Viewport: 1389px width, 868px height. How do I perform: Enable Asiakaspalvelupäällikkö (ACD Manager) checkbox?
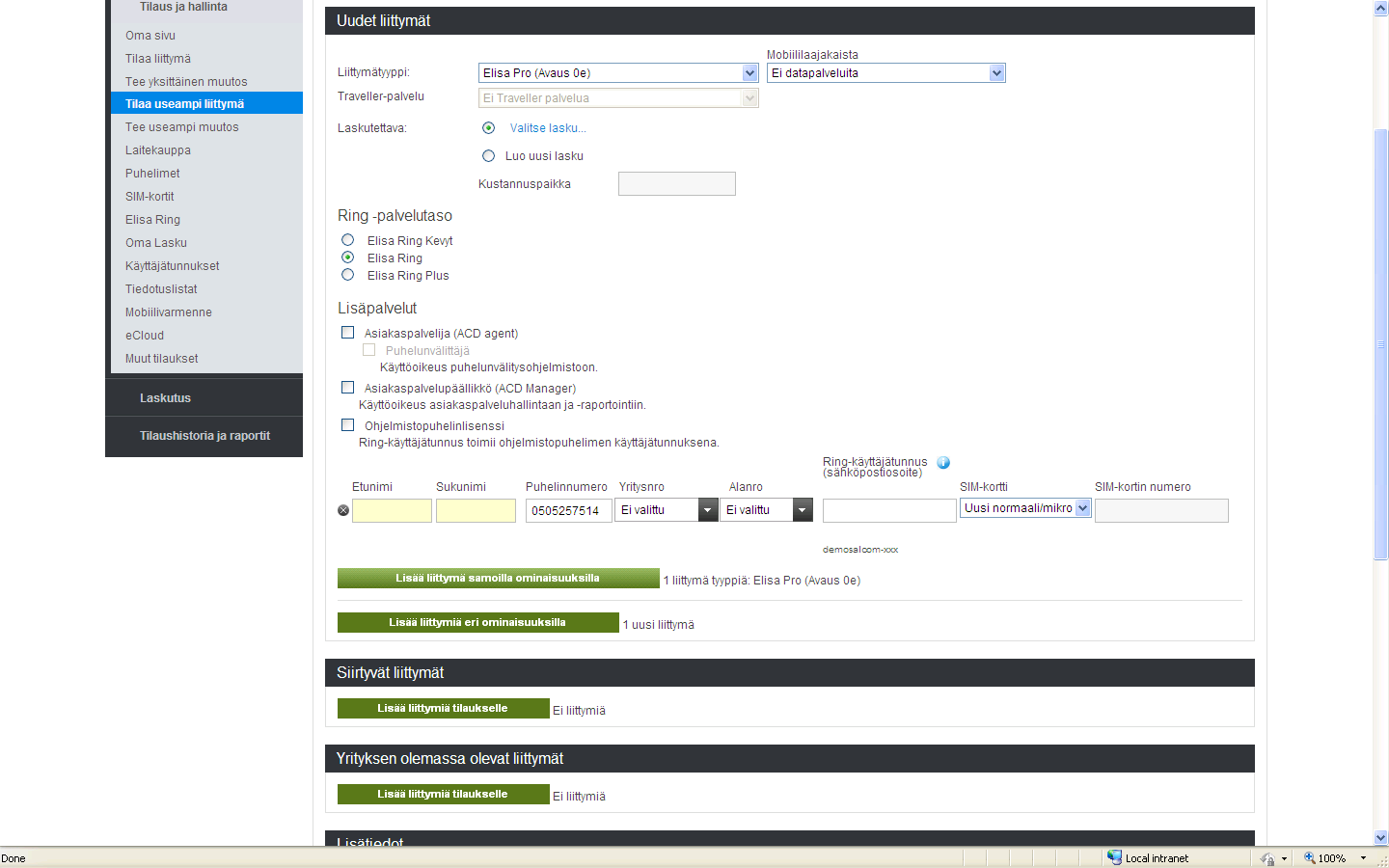point(348,388)
